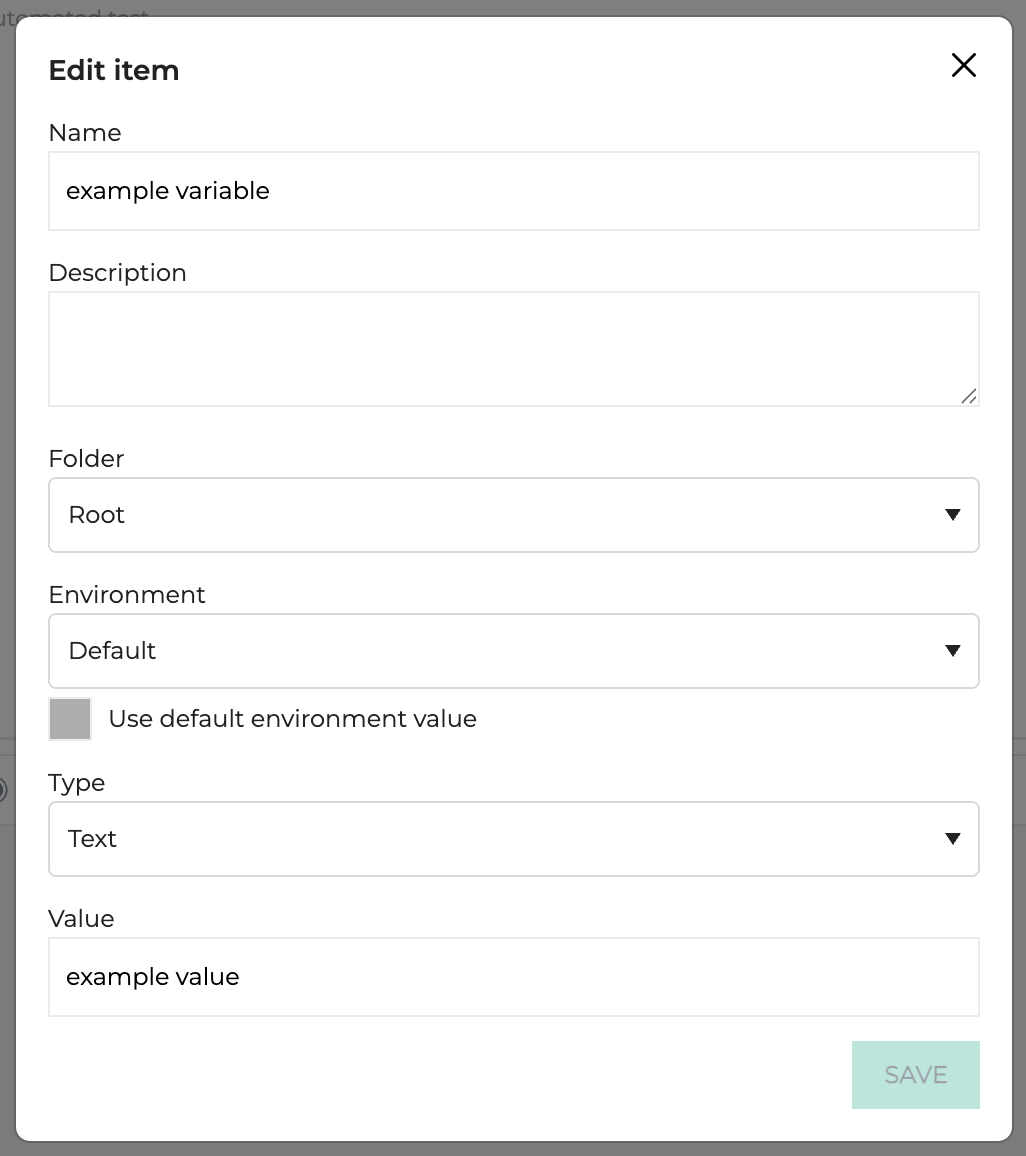
Task: Toggle the Use default environment value checkbox
Action: [x=70, y=719]
